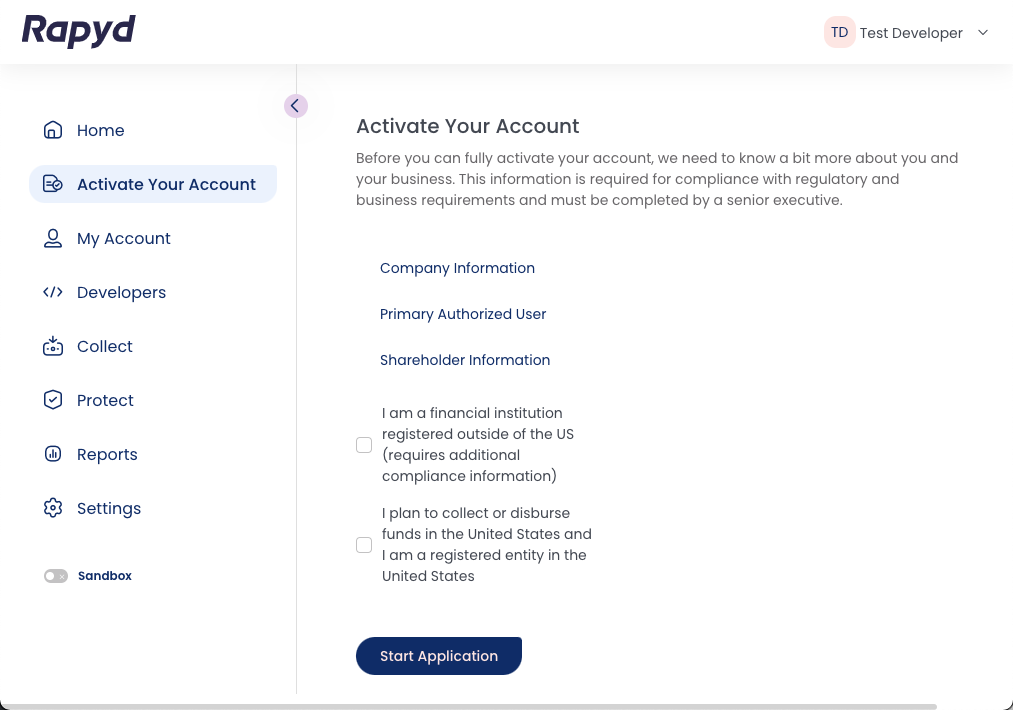The image size is (1013, 710).
Task: Check the financial institution outside US checkbox
Action: (x=364, y=445)
